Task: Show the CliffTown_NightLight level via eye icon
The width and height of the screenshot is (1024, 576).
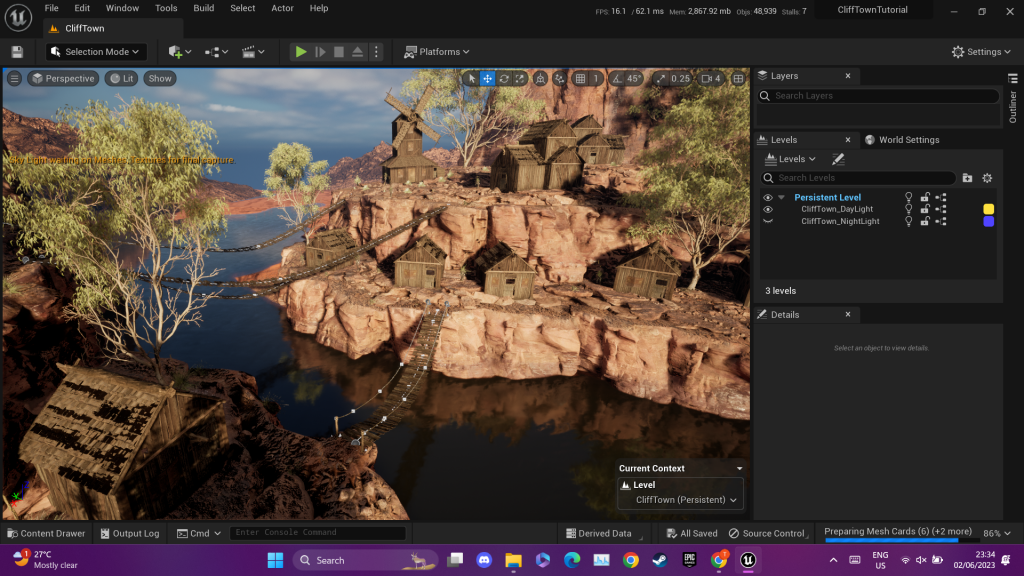Action: 768,221
